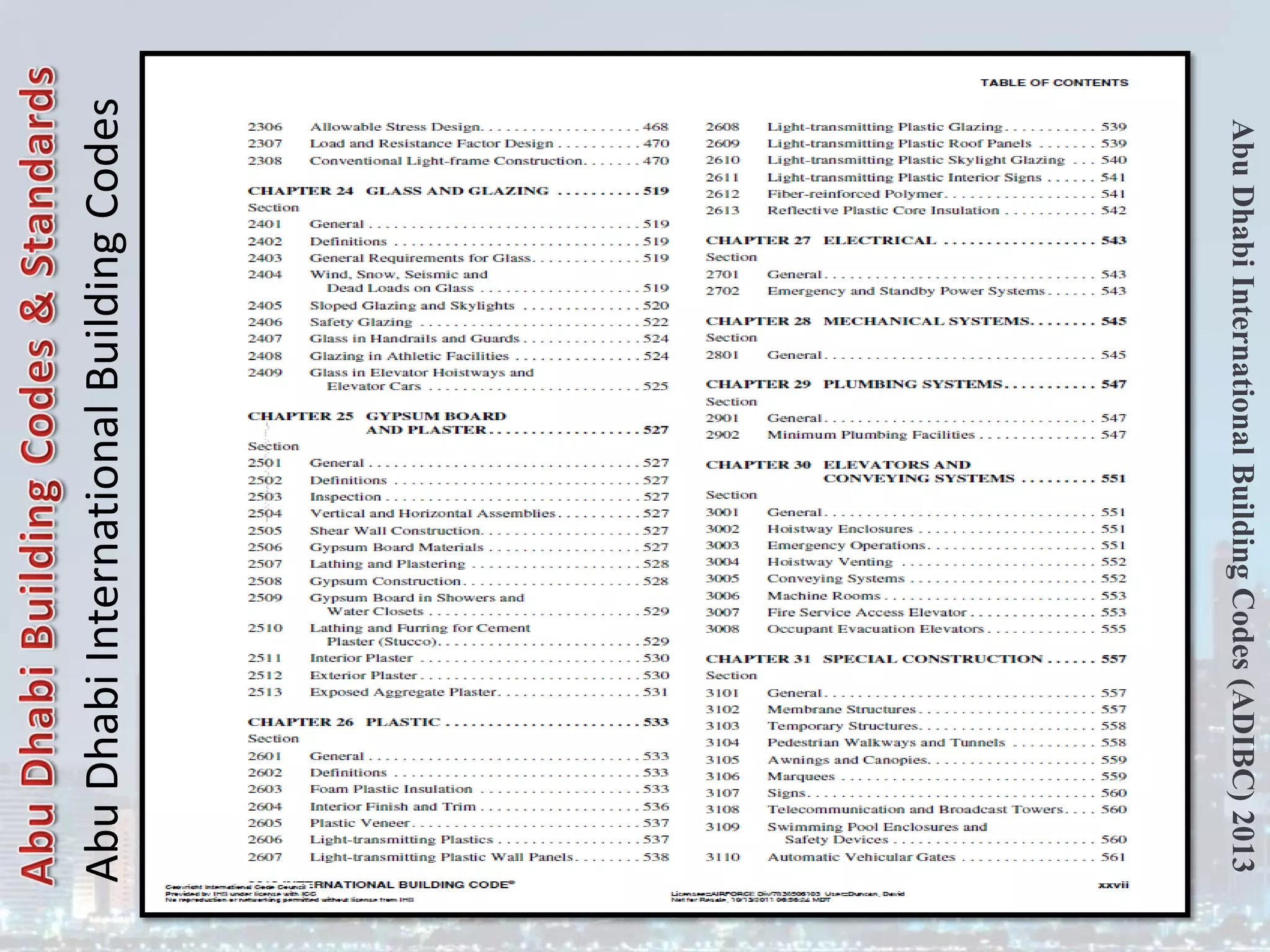Select entry '2401 General' on page 519

(x=458, y=224)
